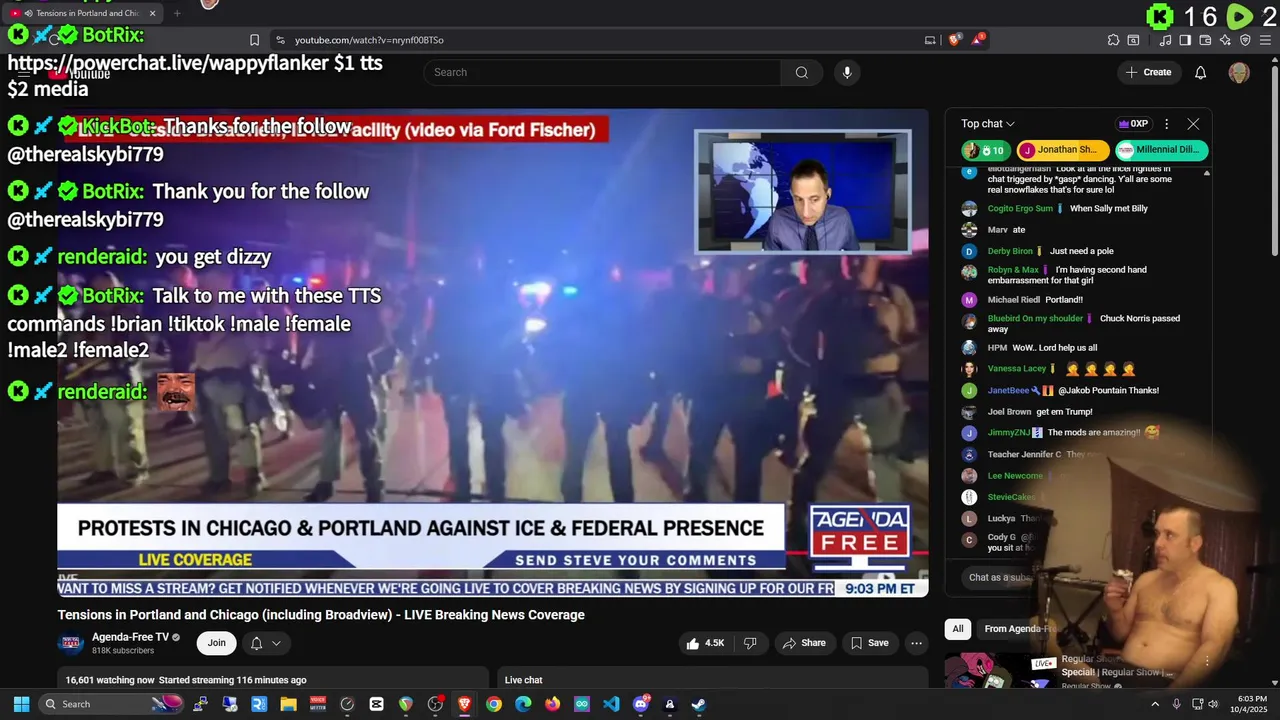Screen dimensions: 1280x720
Task: Open the Brave music playlist icon
Action: (x=1165, y=40)
